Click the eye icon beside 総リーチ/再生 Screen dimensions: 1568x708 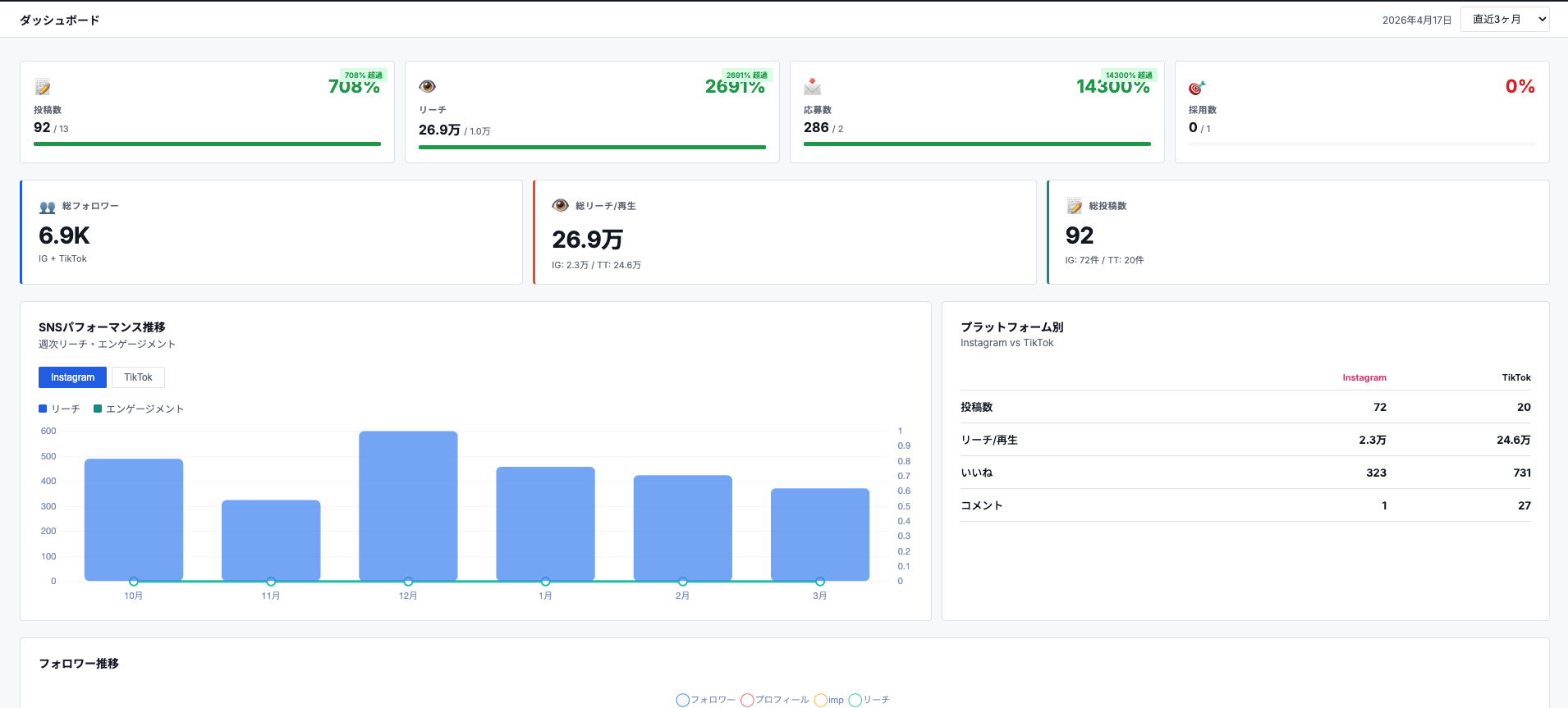click(561, 205)
